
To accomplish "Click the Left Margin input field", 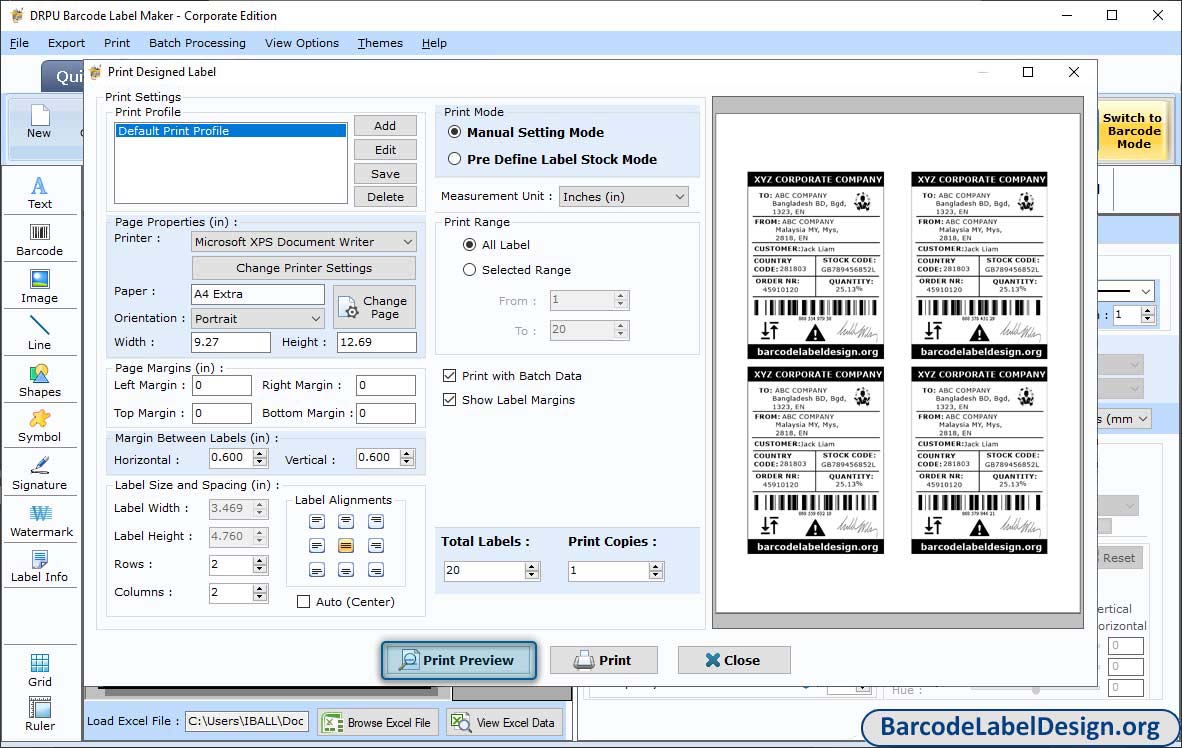I will 221,385.
